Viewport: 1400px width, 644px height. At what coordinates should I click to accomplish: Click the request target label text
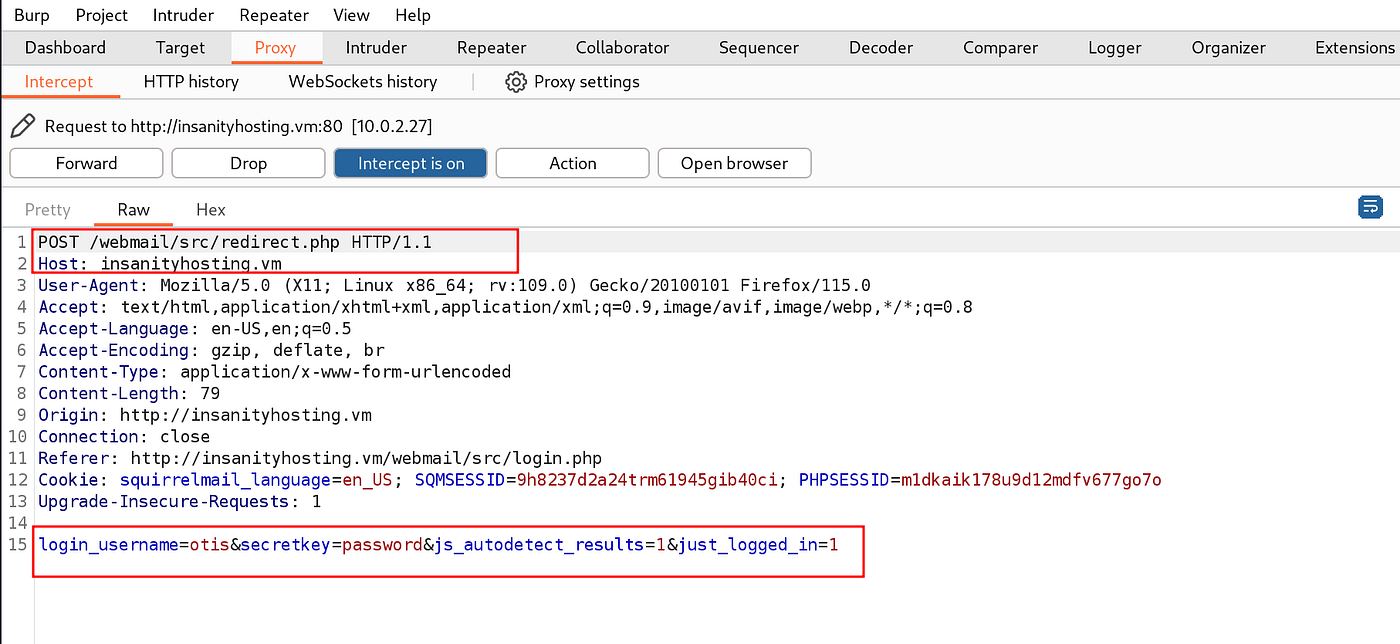tap(238, 126)
